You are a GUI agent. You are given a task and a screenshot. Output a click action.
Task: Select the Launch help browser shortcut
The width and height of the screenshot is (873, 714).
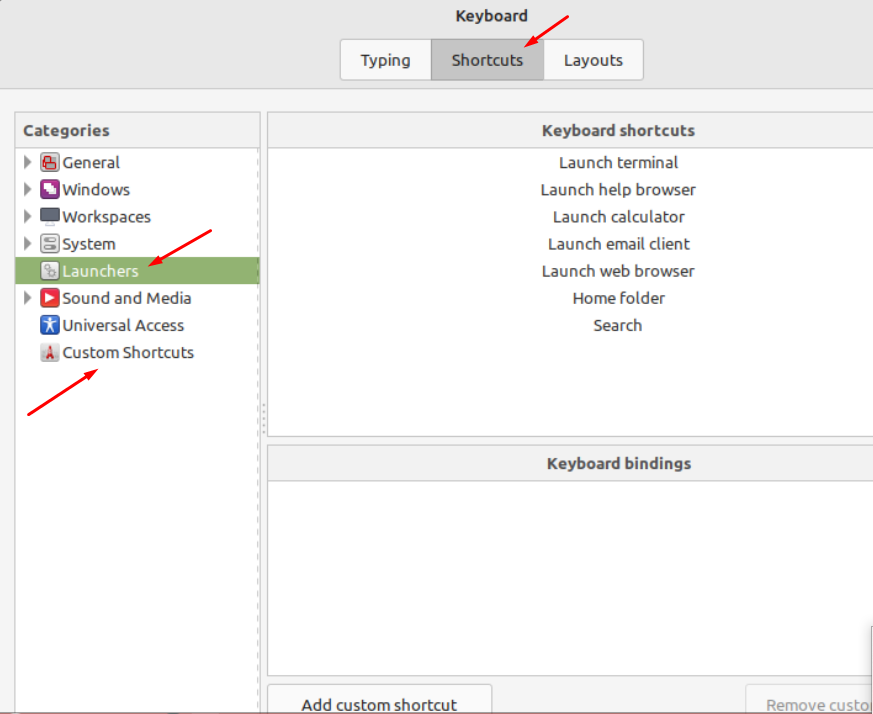tap(618, 189)
